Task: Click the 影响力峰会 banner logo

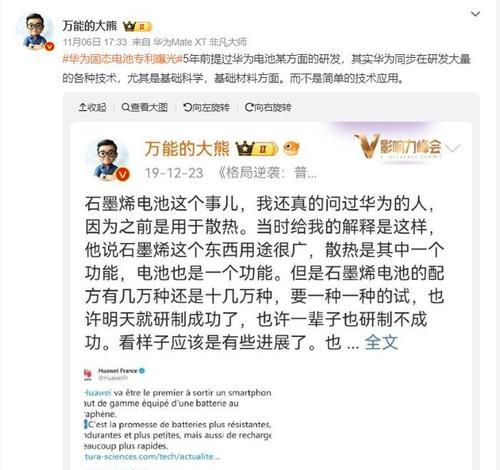Action: [x=398, y=145]
